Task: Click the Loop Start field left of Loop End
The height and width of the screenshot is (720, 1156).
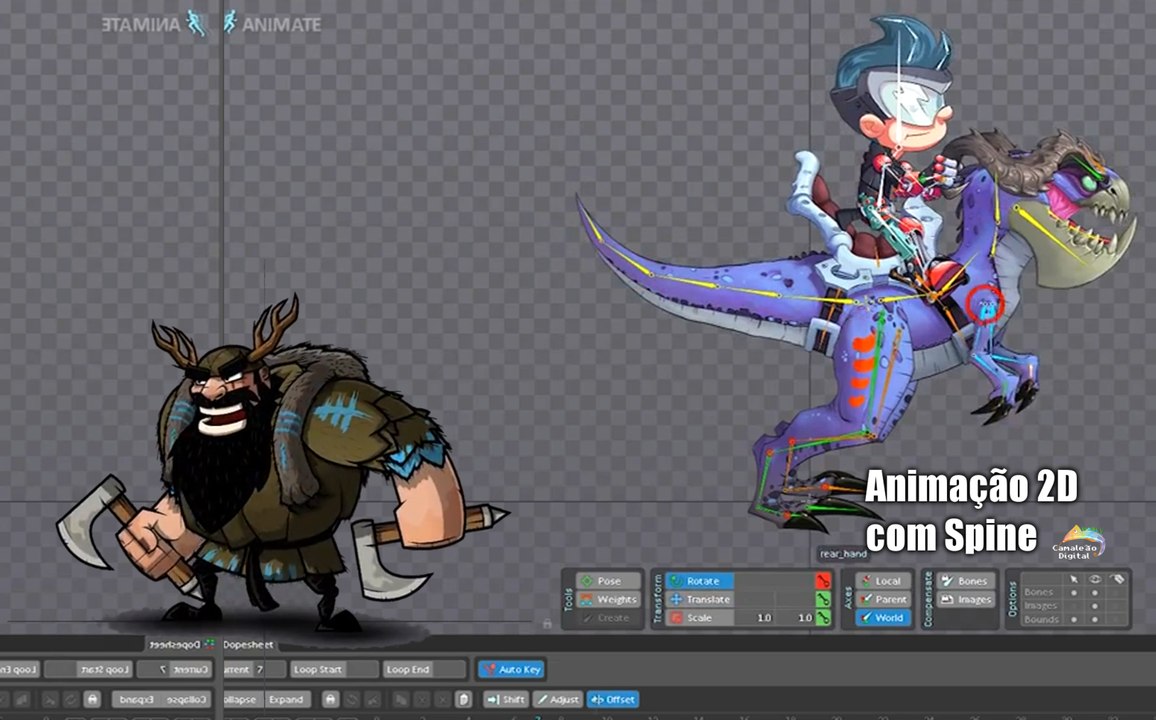Action: (x=333, y=669)
